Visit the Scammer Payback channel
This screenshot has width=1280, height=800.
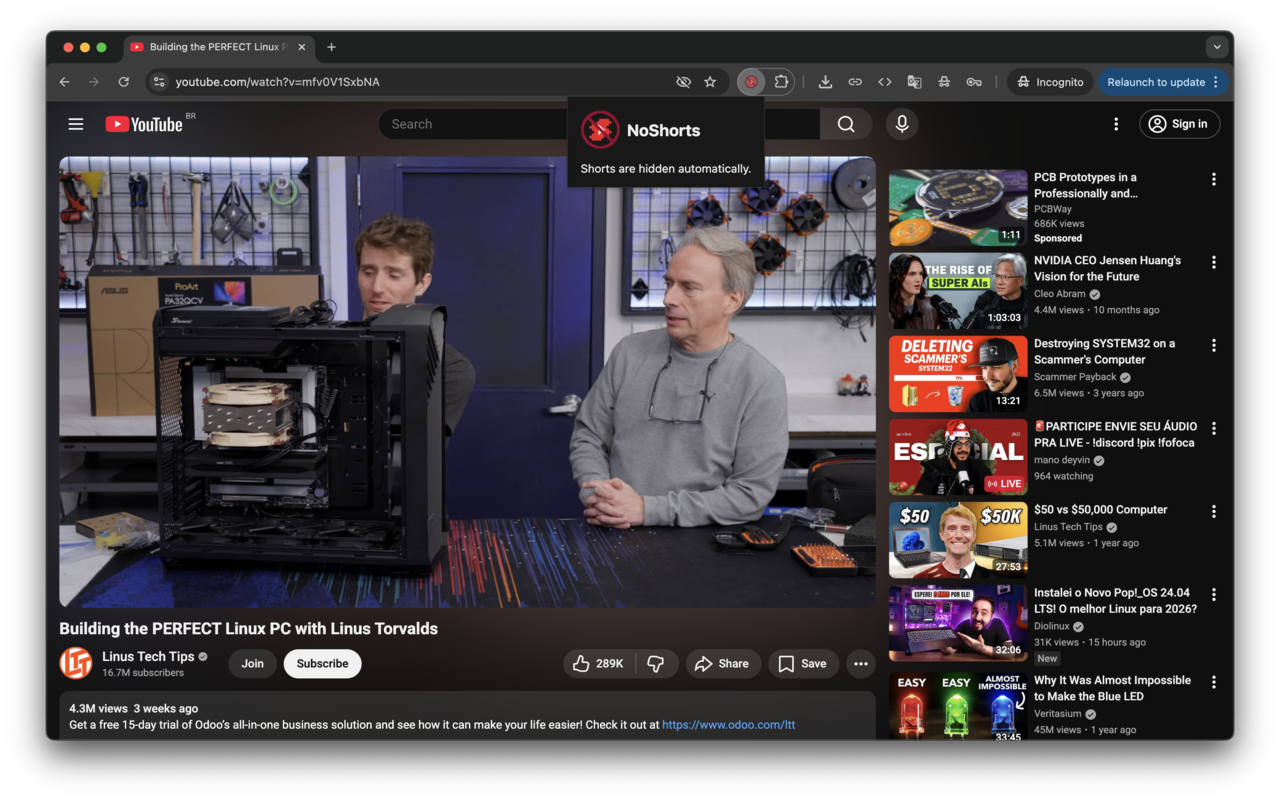1075,377
